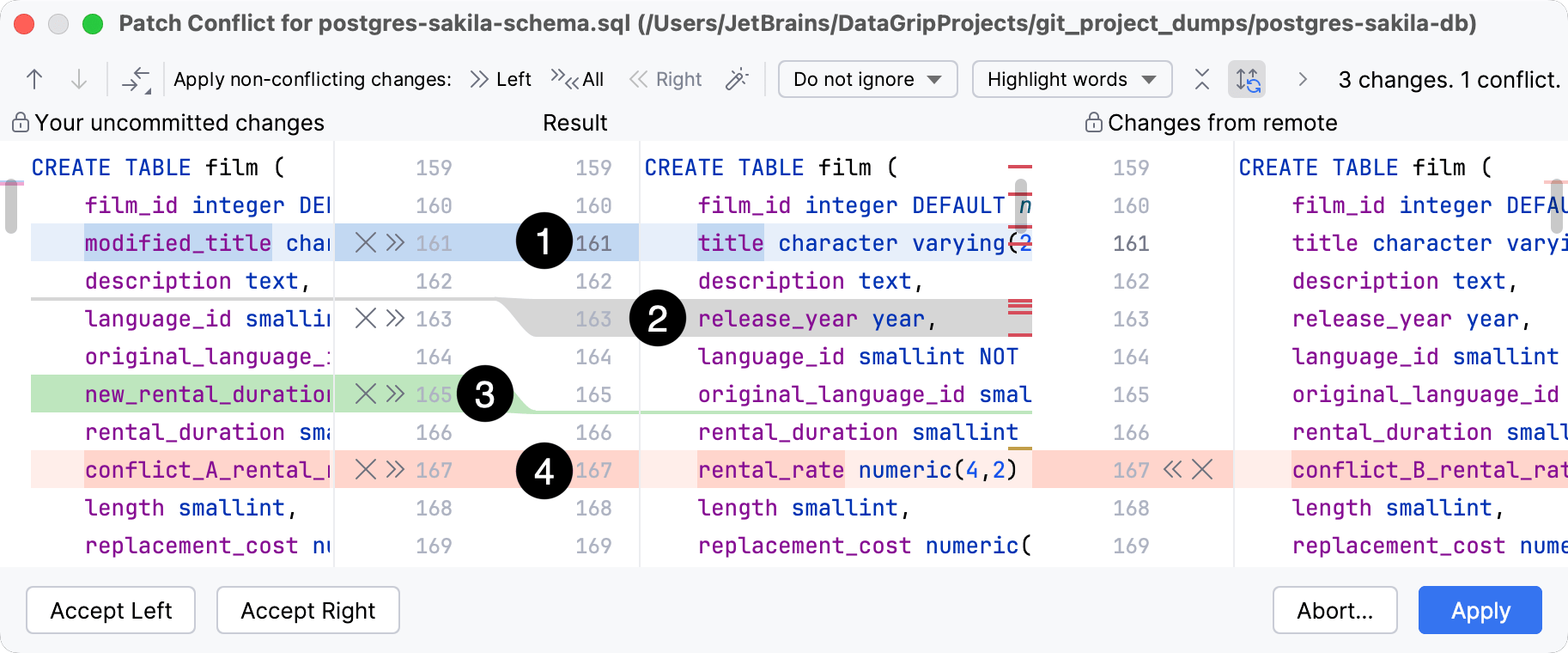The width and height of the screenshot is (1568, 653).
Task: Open the Do not ignore dropdown
Action: click(x=867, y=80)
